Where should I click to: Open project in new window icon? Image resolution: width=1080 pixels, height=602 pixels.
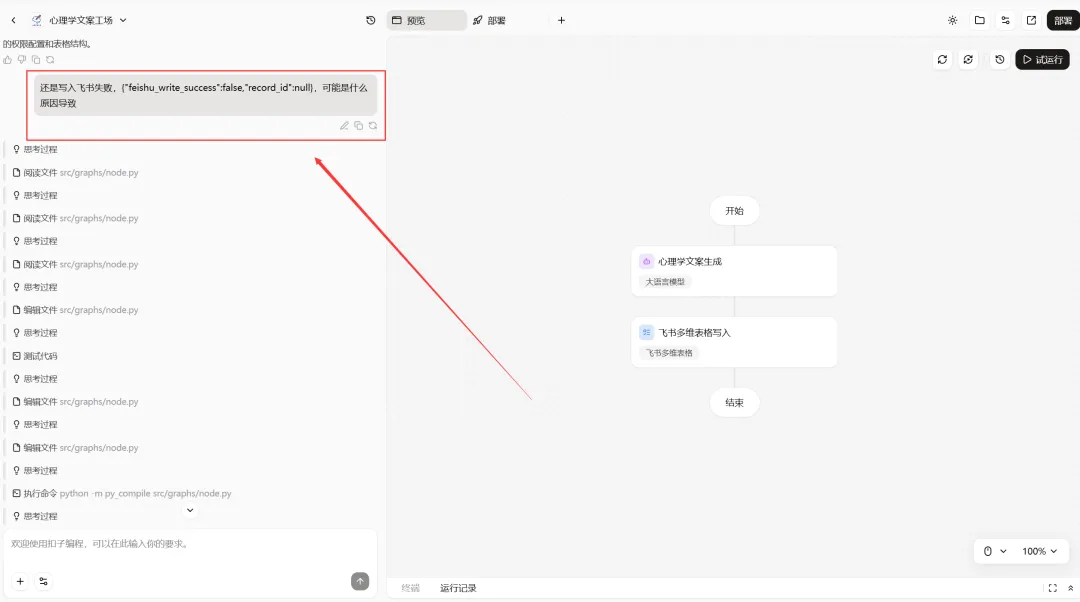click(1031, 21)
